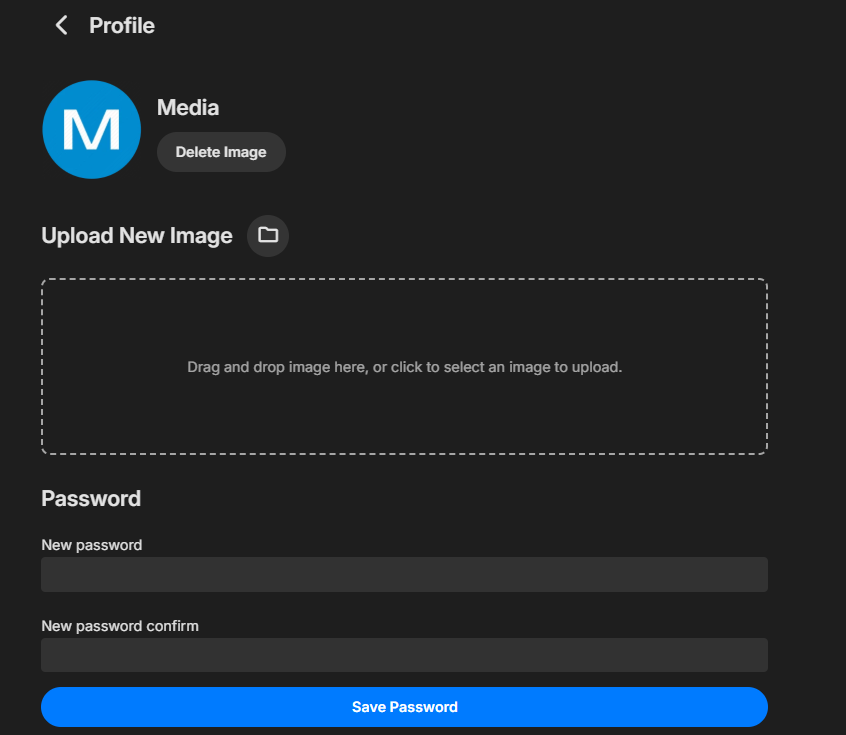Open the folder icon next to Upload New Image
846x735 pixels.
[x=267, y=235]
